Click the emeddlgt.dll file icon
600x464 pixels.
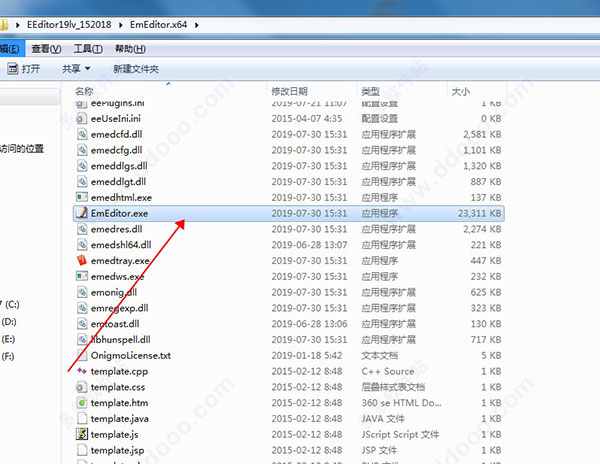(82, 182)
